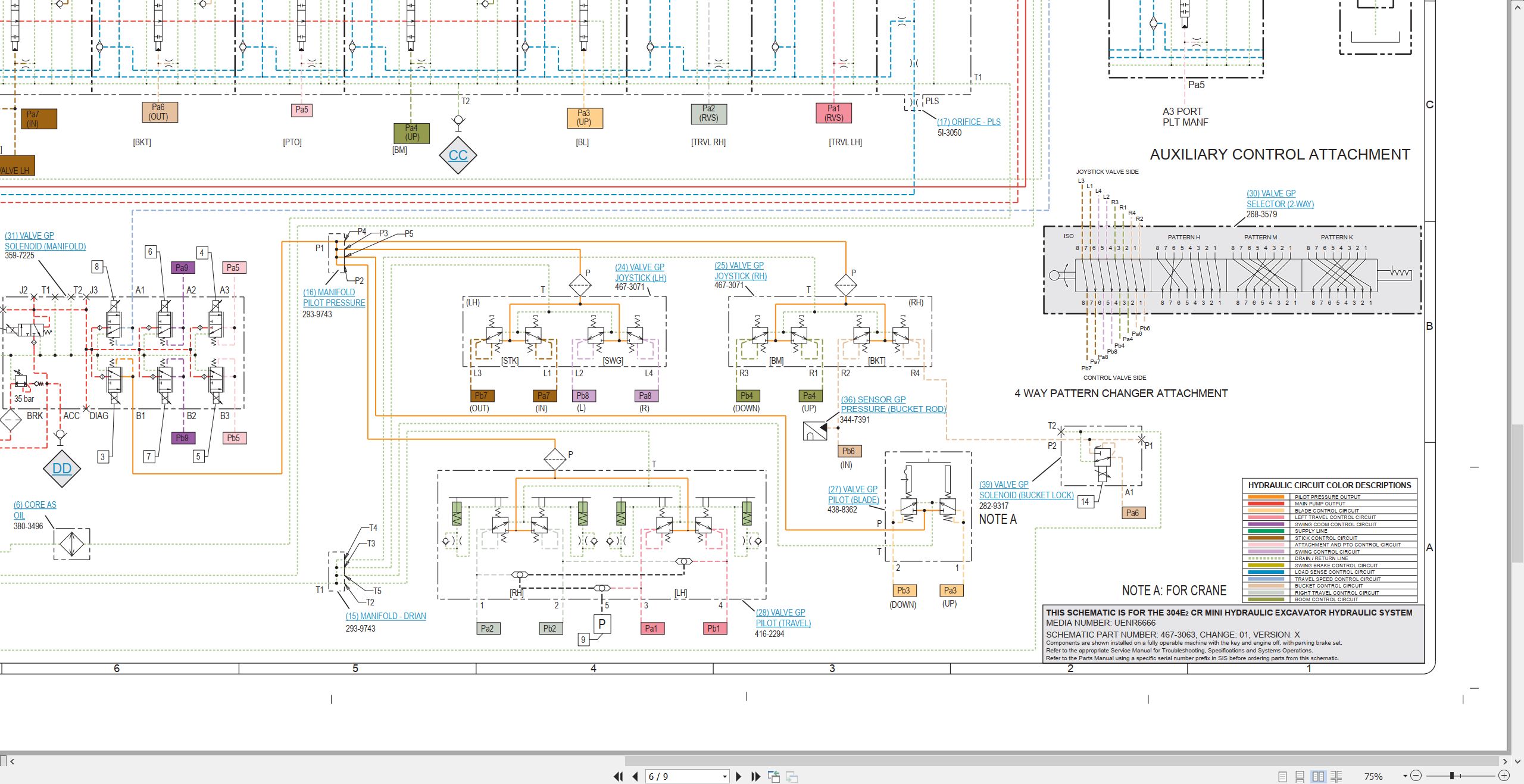Viewport: 1524px width, 784px height.
Task: Go to the next page
Action: [739, 776]
